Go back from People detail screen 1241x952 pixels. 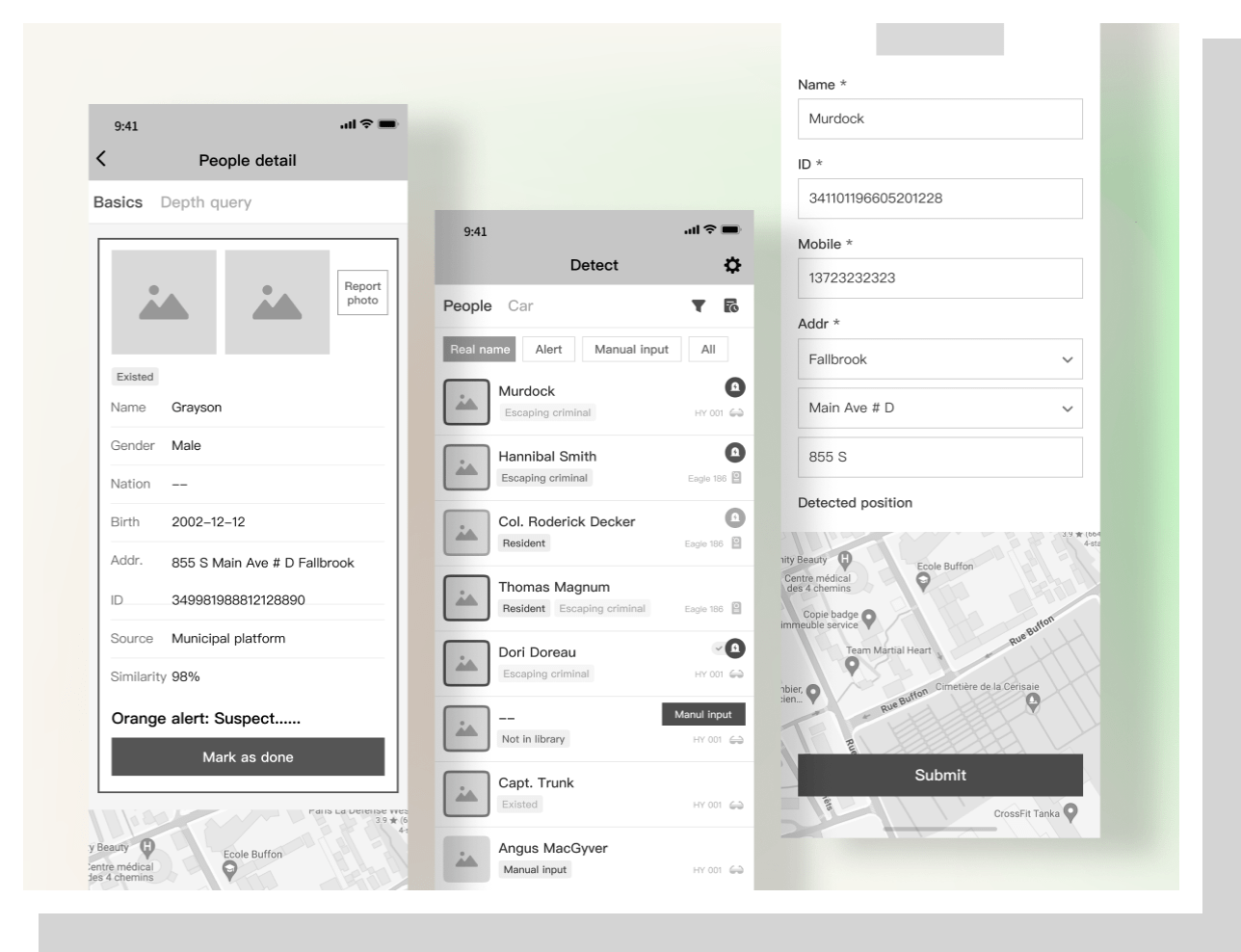(x=101, y=160)
